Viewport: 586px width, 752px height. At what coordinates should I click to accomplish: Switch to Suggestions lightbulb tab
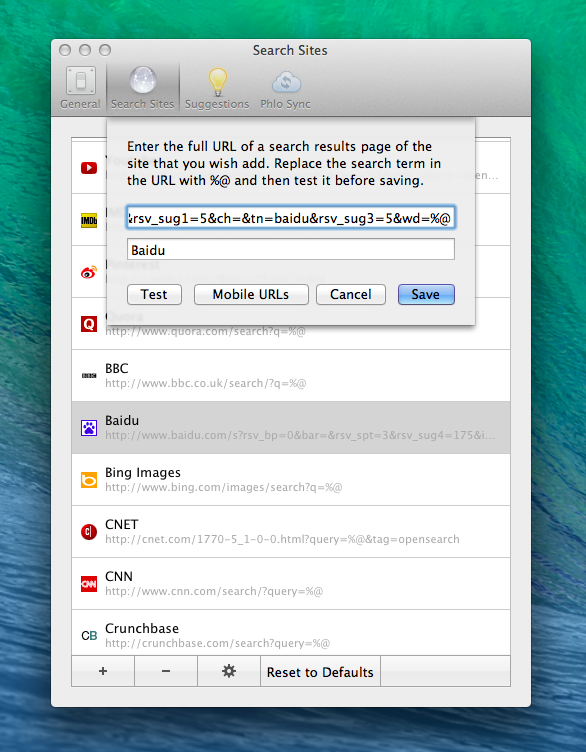[x=217, y=88]
